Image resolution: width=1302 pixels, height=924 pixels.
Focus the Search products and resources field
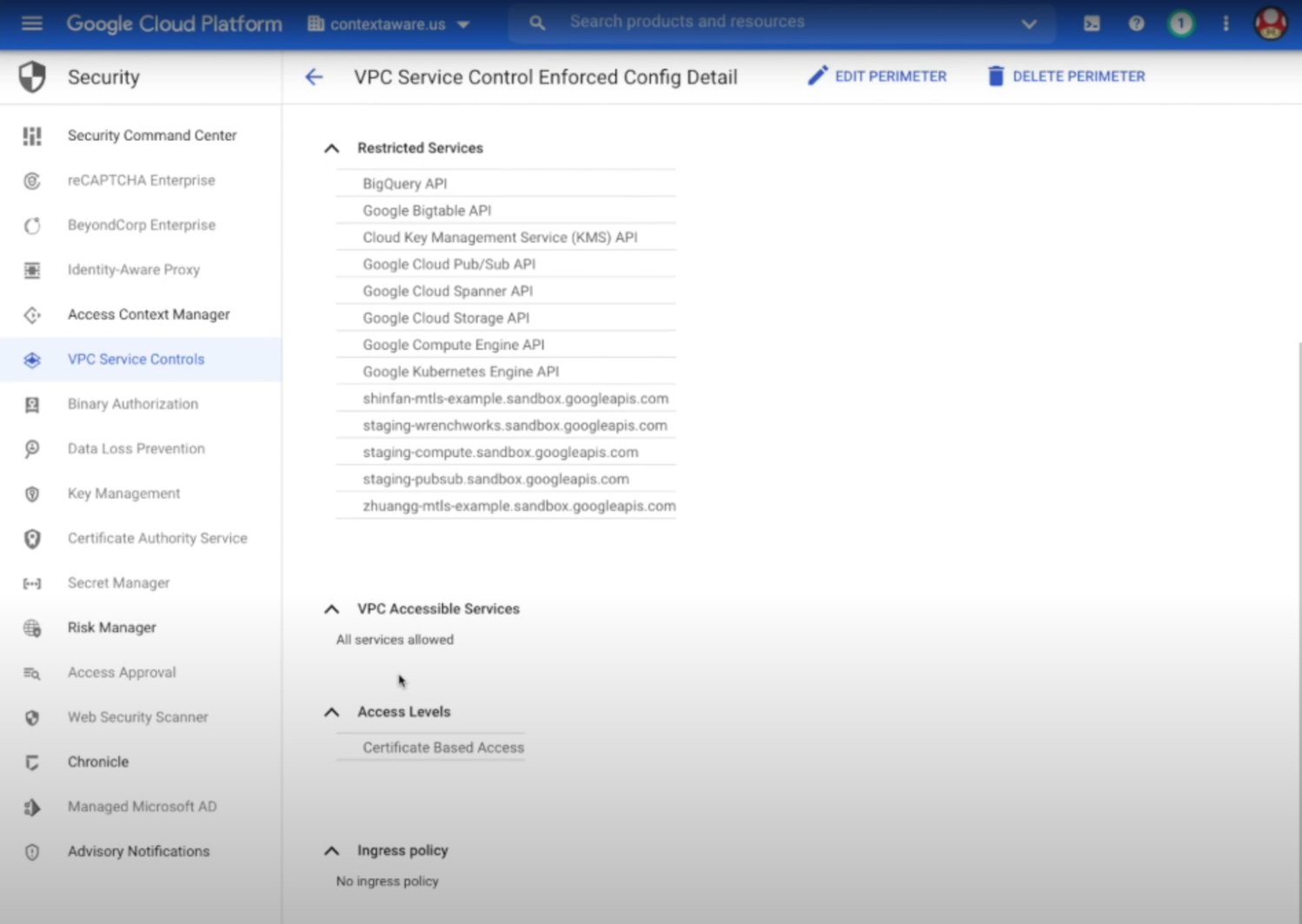pos(782,22)
